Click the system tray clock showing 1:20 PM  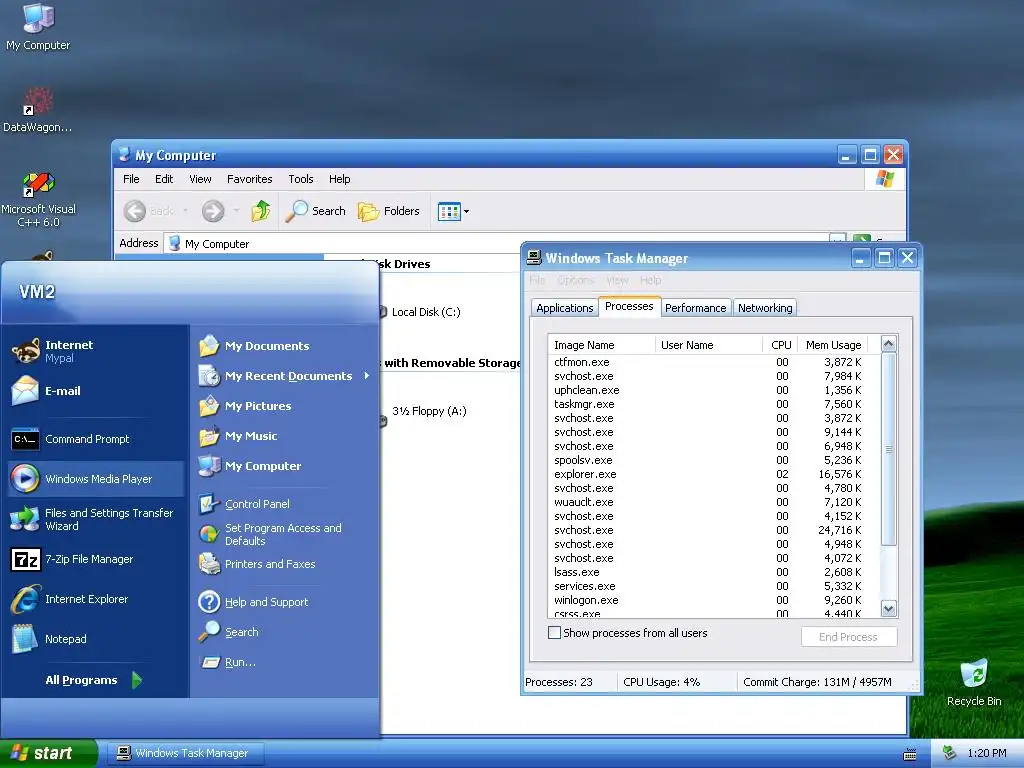[987, 753]
